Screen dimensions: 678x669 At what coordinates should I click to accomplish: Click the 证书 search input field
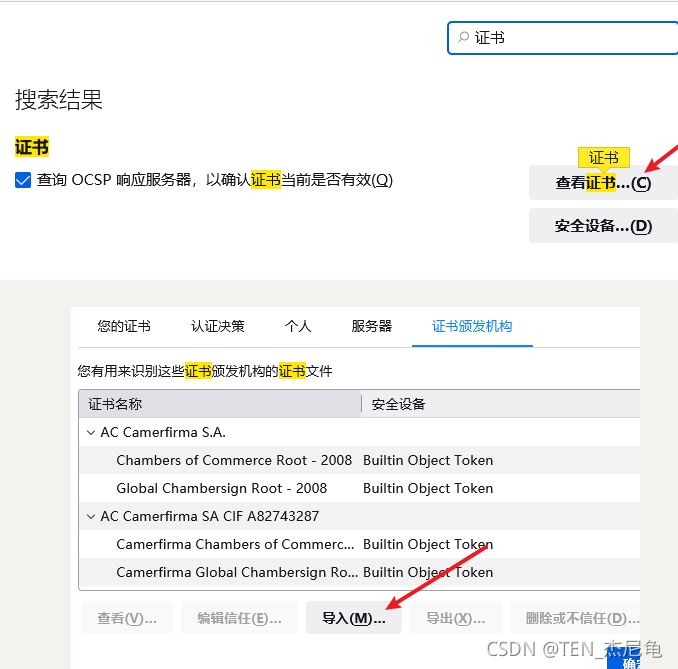coord(570,37)
